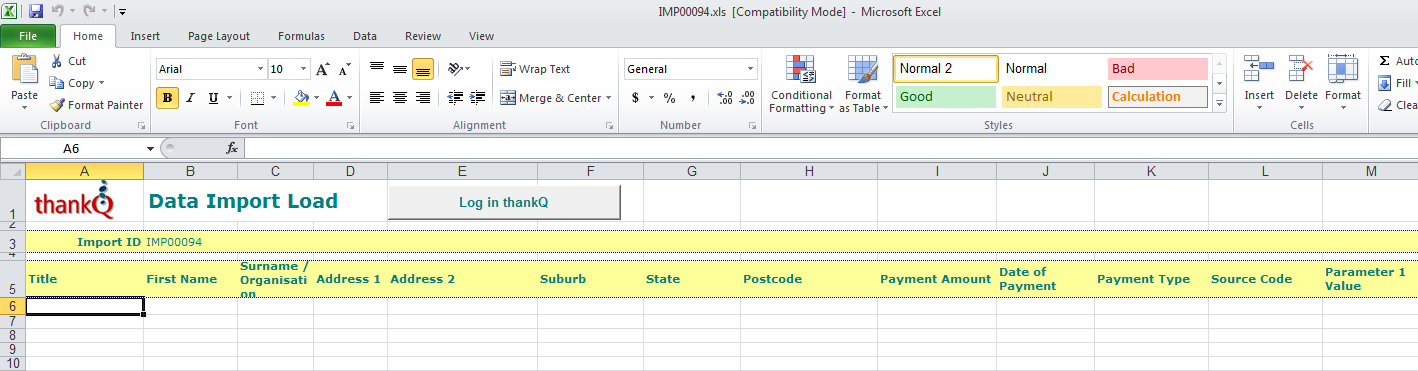Click the Borders icon
1418x371 pixels.
[x=256, y=98]
